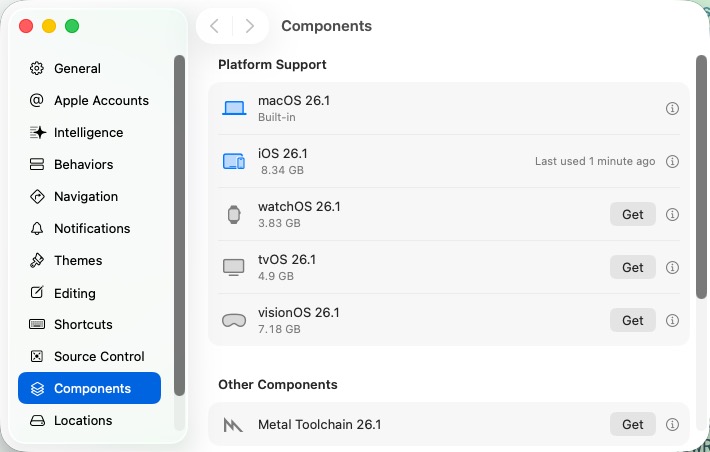Click info icon beside iOS 26.1
710x452 pixels.
point(673,161)
